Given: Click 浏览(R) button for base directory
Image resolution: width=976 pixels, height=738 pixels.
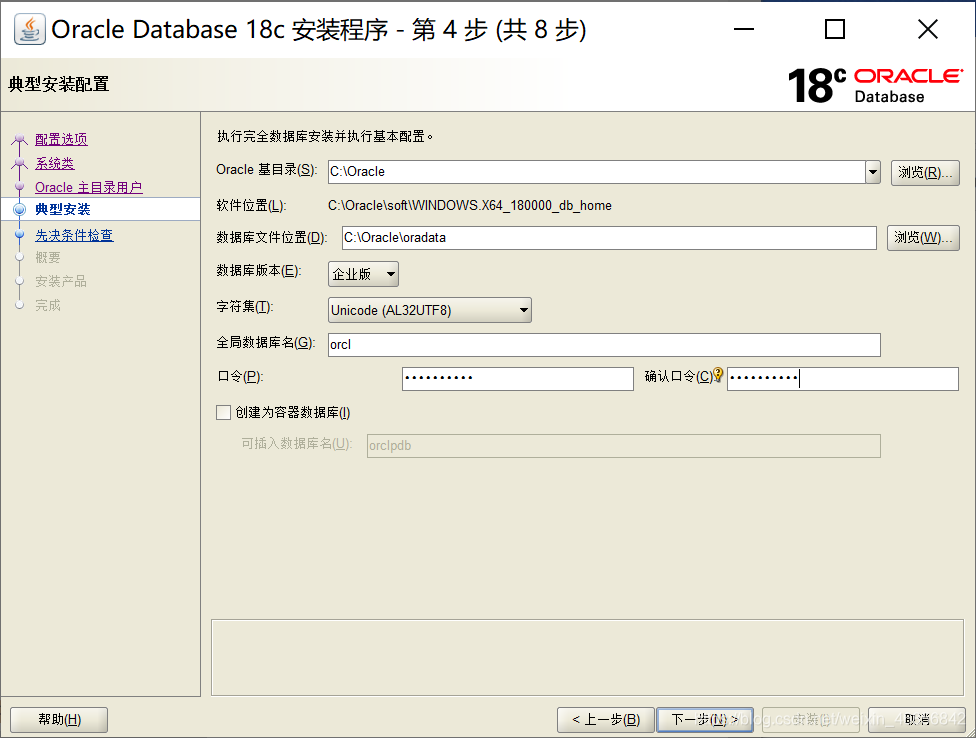Looking at the screenshot, I should (x=925, y=172).
